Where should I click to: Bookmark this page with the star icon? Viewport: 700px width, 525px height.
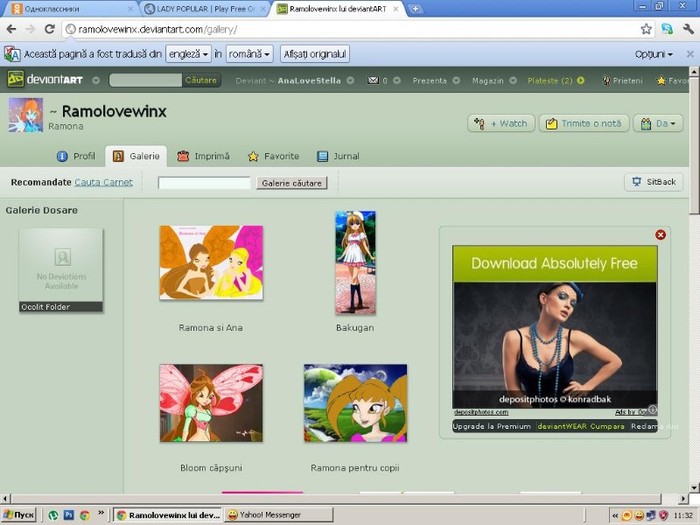(x=646, y=29)
